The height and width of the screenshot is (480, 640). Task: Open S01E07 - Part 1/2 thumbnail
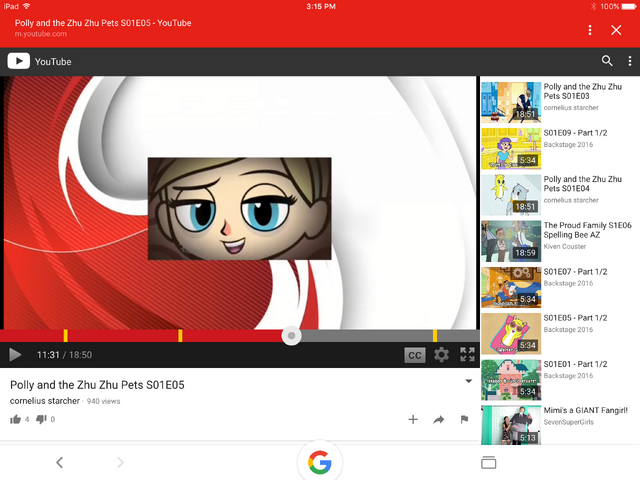(x=511, y=287)
